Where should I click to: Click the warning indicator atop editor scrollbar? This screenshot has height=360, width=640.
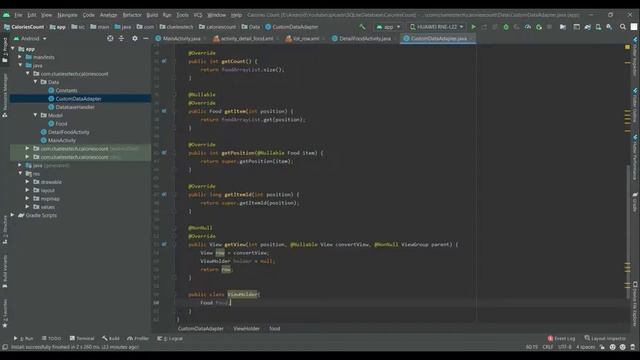[627, 47]
